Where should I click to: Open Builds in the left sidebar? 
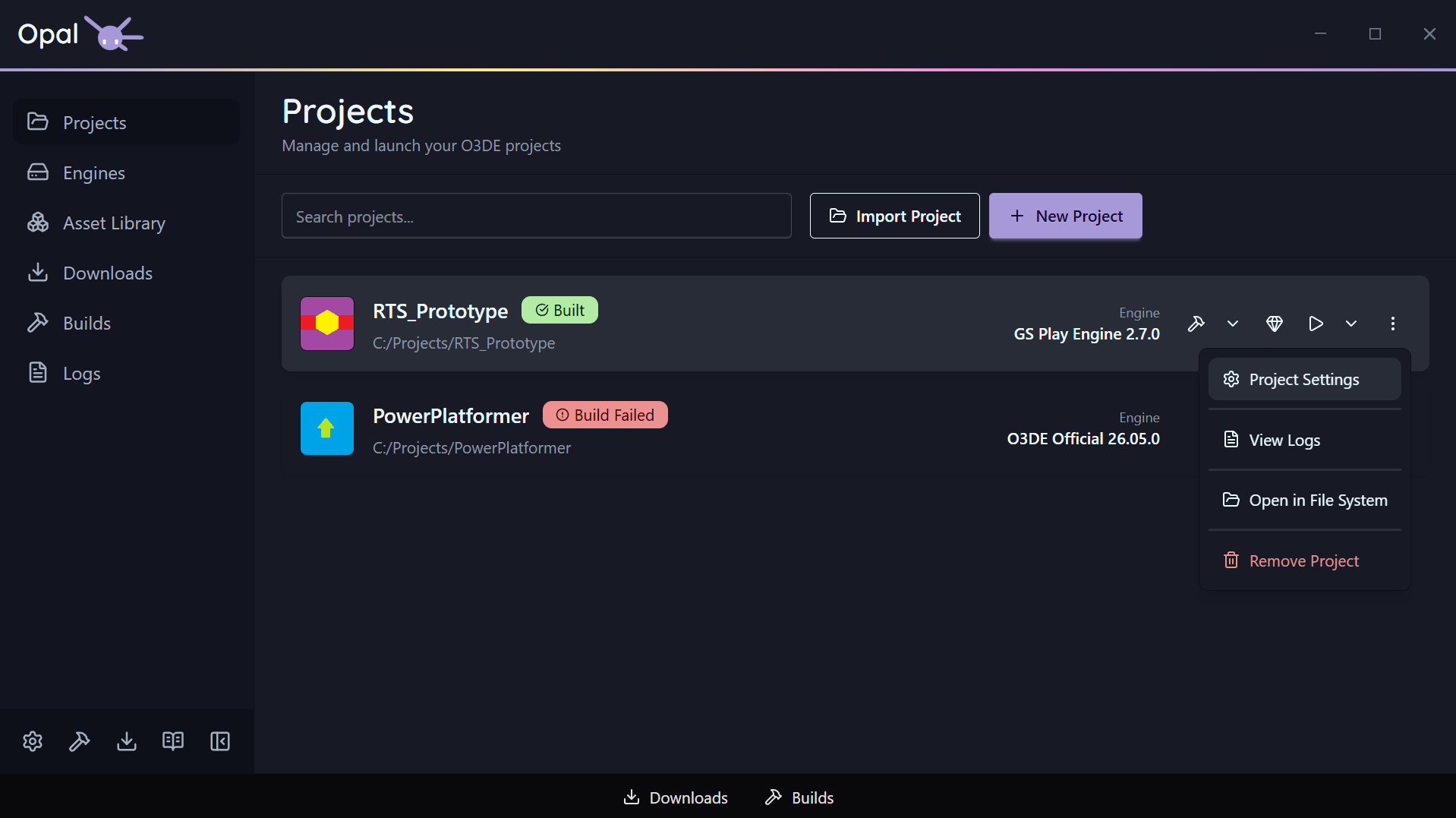(126, 323)
